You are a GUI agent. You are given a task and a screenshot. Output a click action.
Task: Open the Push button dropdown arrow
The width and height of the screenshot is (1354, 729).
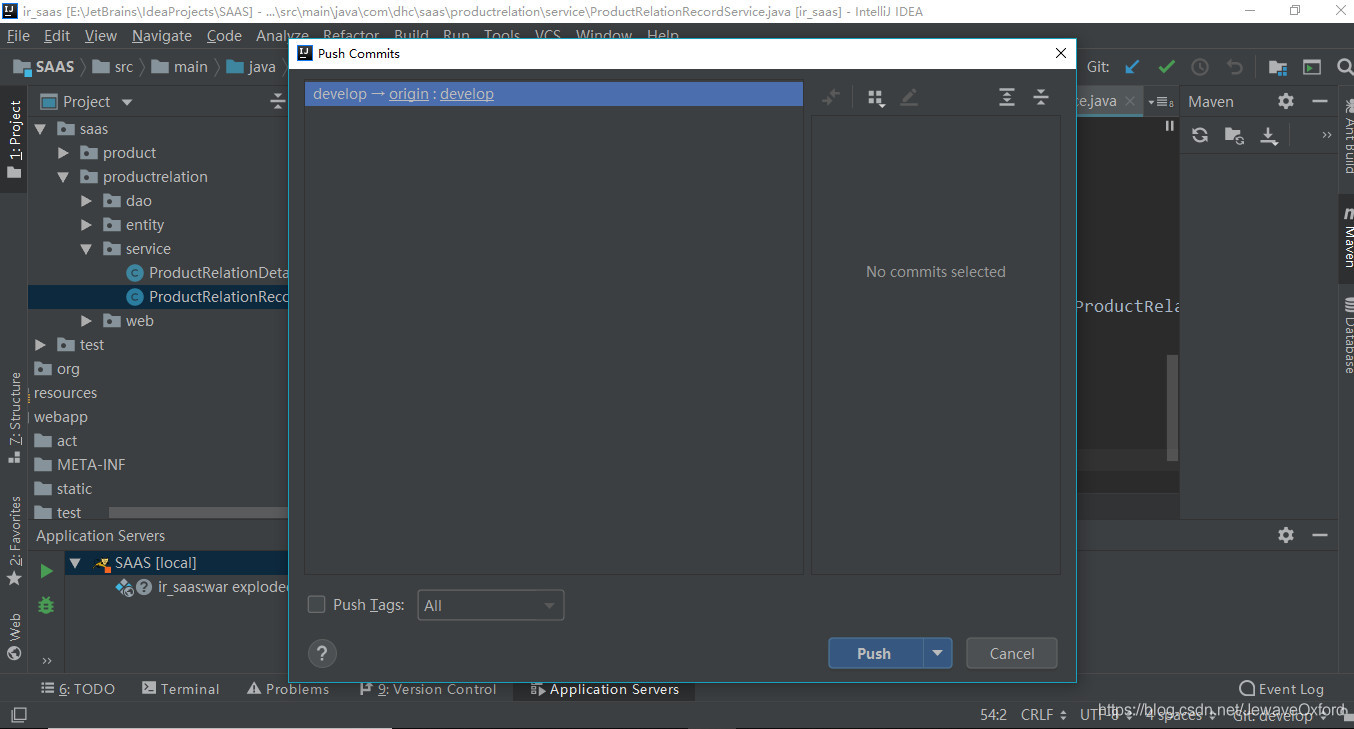pyautogui.click(x=937, y=653)
